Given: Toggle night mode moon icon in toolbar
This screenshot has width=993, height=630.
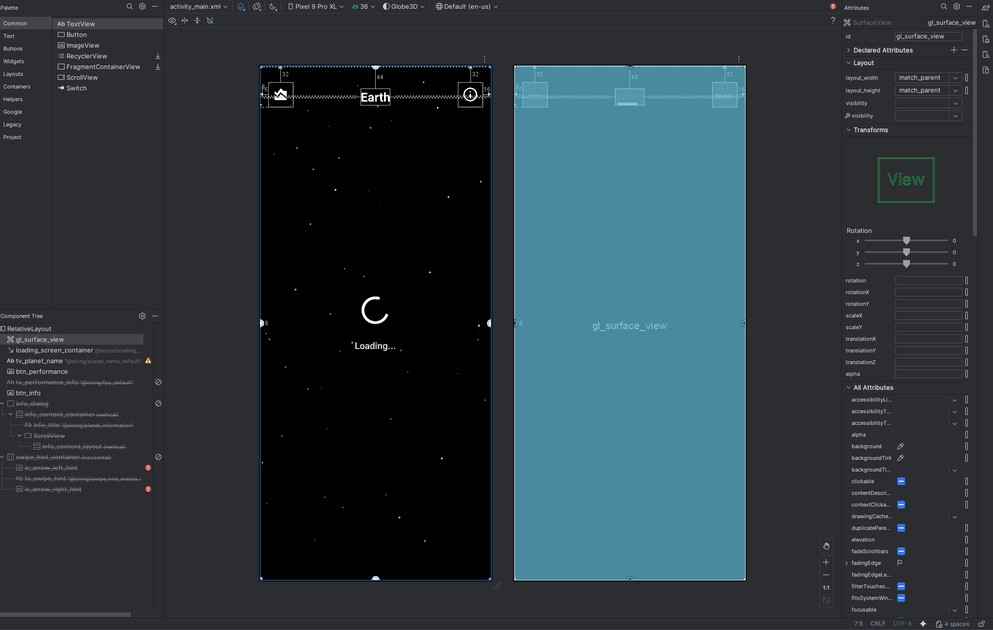Looking at the screenshot, I should pos(273,7).
